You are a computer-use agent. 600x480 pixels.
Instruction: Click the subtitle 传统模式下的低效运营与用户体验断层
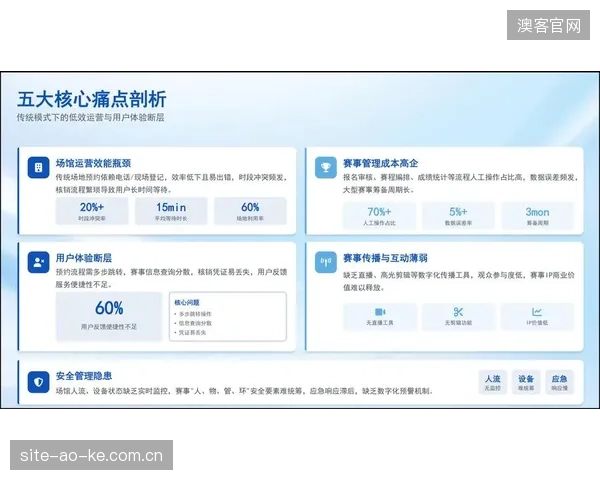pyautogui.click(x=90, y=118)
